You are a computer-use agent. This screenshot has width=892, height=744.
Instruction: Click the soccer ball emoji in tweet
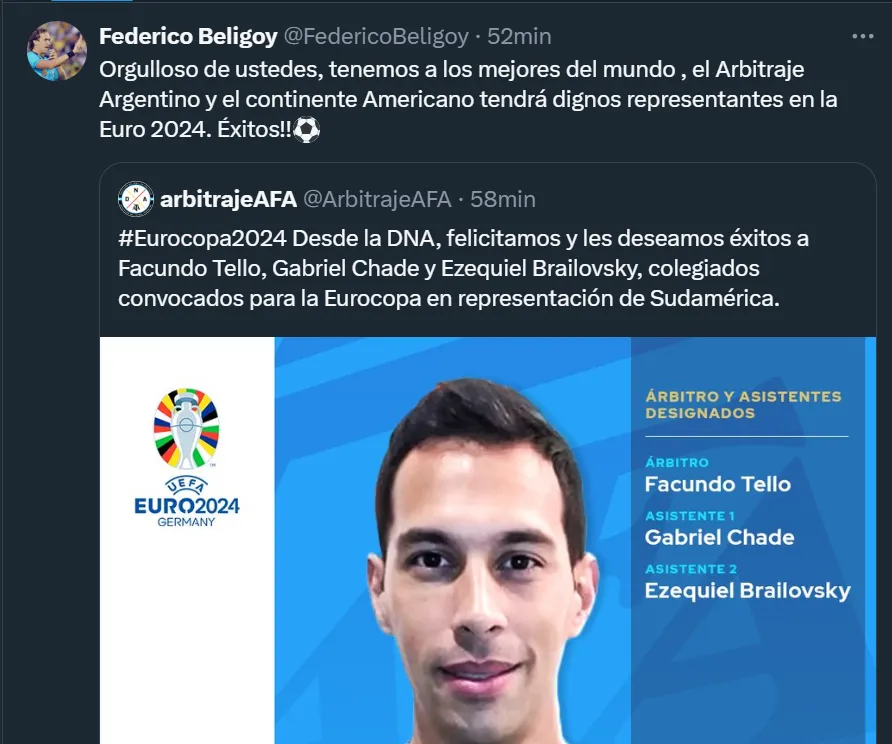(307, 130)
